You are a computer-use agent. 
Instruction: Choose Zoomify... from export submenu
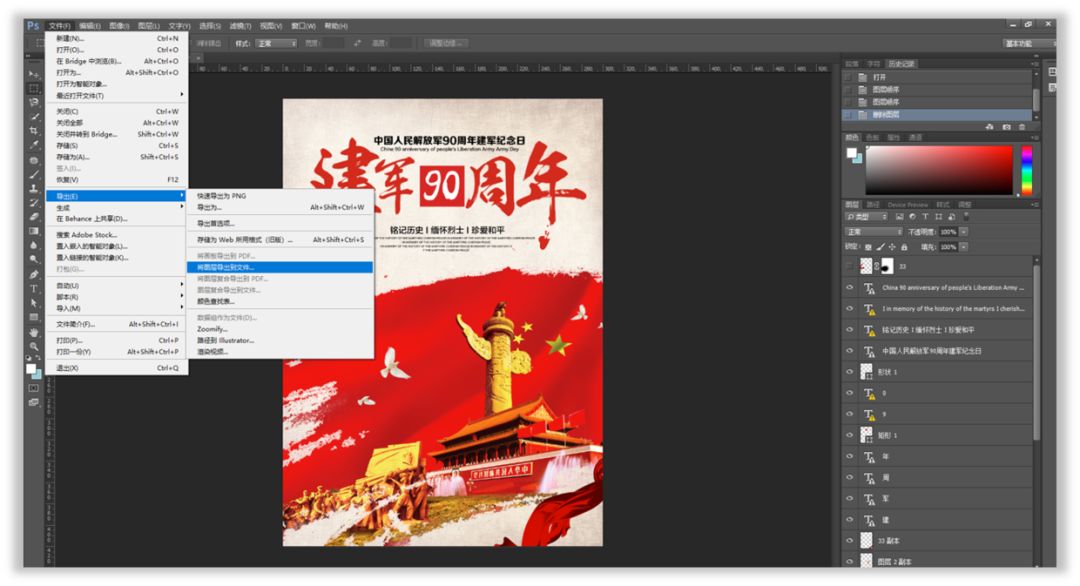coord(280,329)
